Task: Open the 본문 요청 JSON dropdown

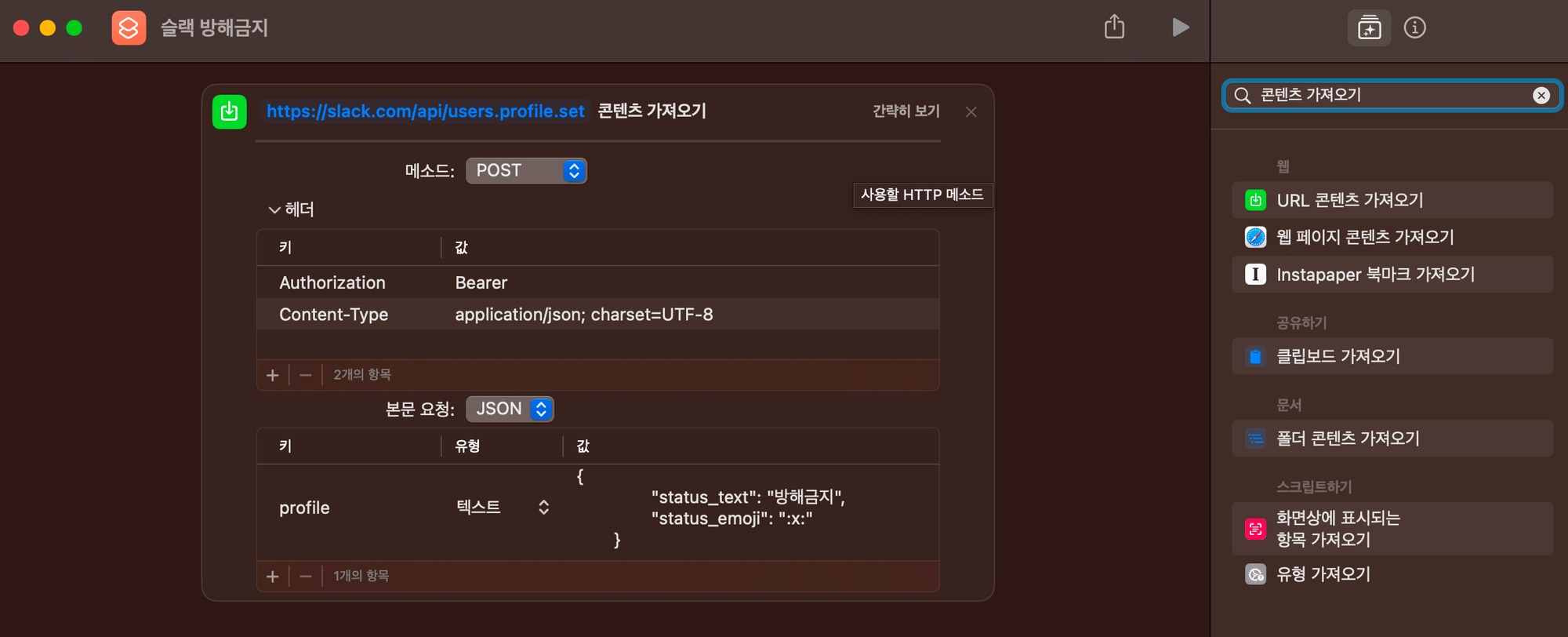Action: tap(510, 409)
